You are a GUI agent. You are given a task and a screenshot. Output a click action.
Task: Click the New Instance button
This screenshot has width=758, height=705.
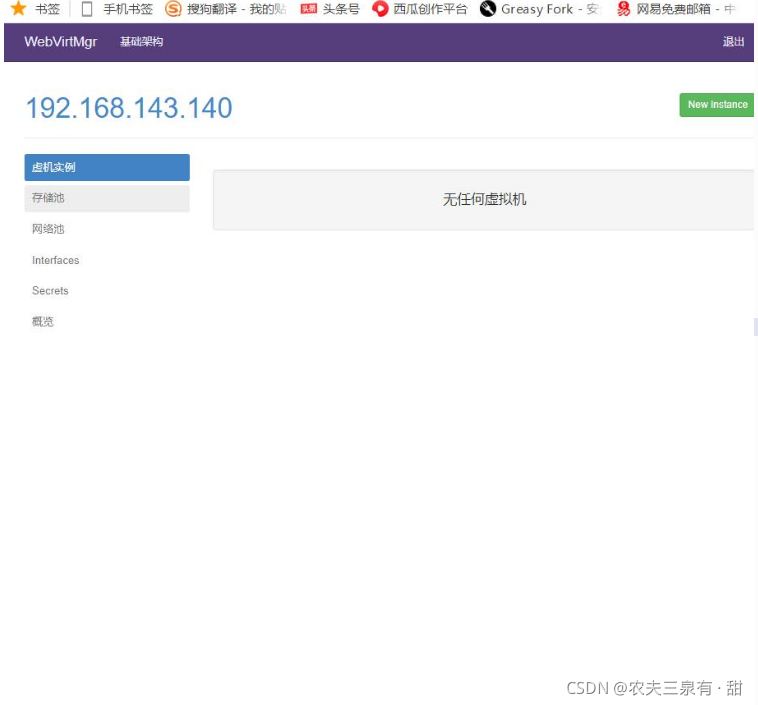[717, 105]
